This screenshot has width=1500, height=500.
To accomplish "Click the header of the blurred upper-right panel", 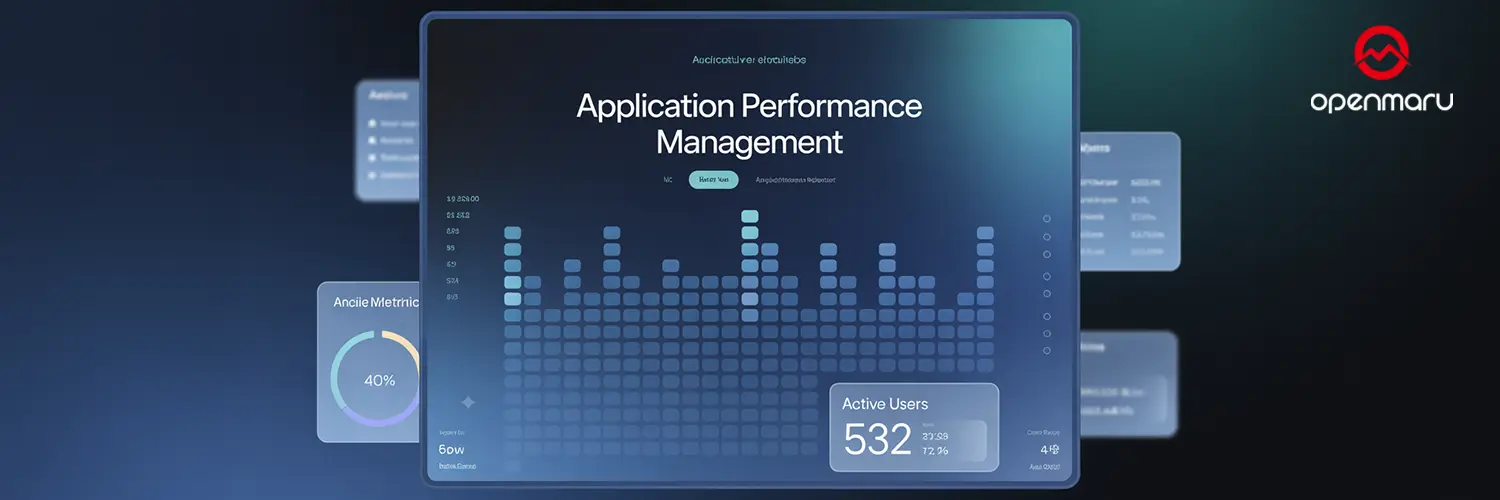I will [x=1097, y=148].
